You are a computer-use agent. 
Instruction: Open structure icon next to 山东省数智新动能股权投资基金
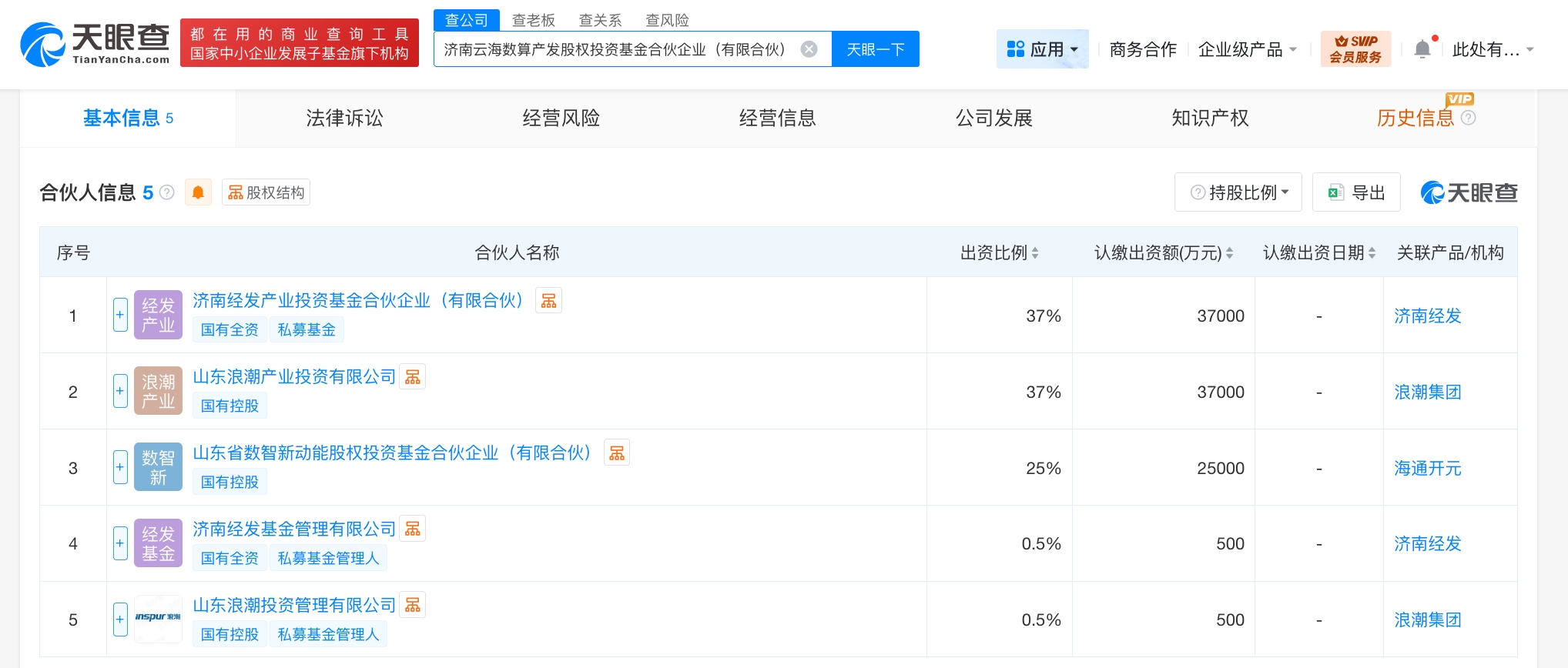[616, 453]
